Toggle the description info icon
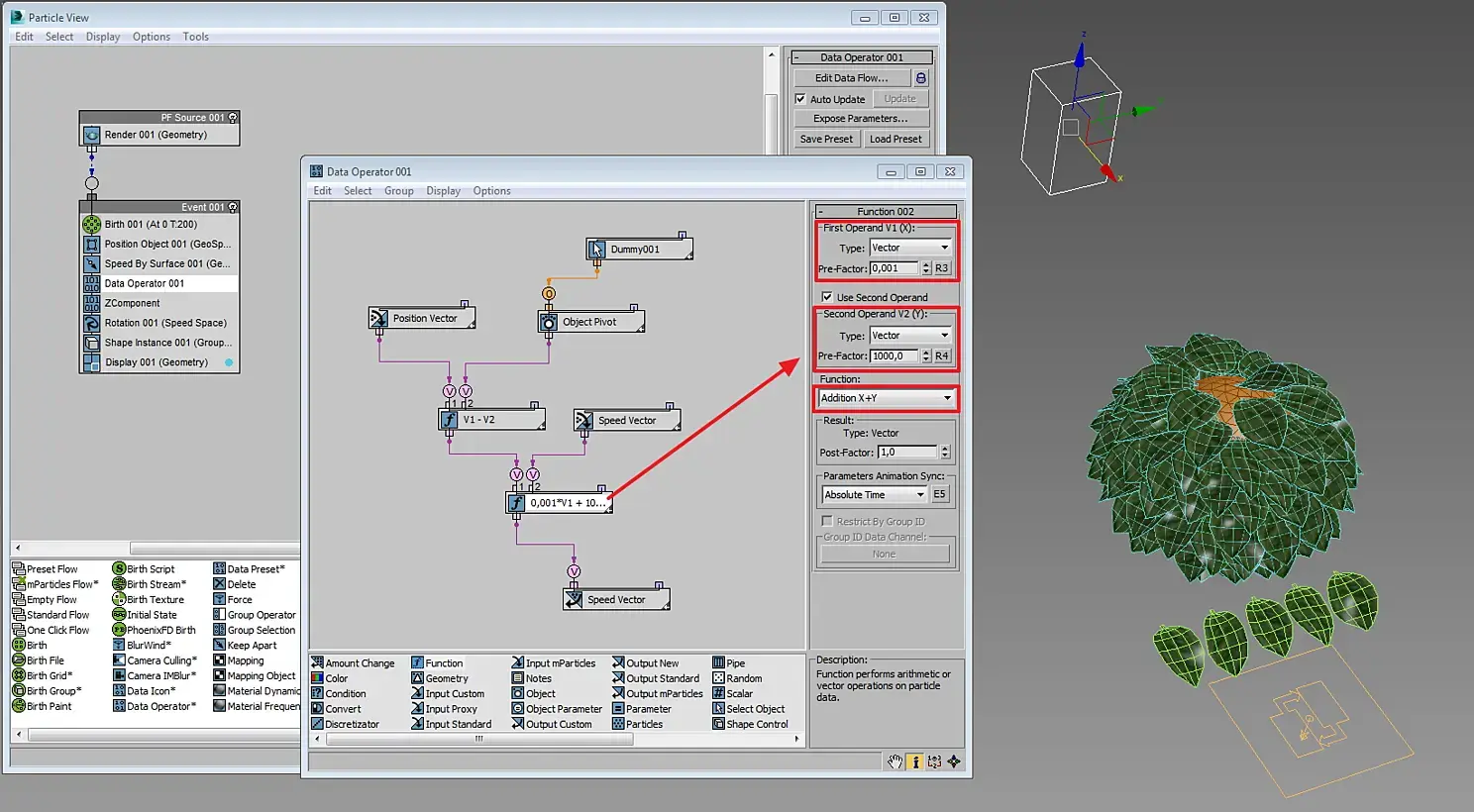This screenshot has width=1474, height=812. pyautogui.click(x=915, y=761)
